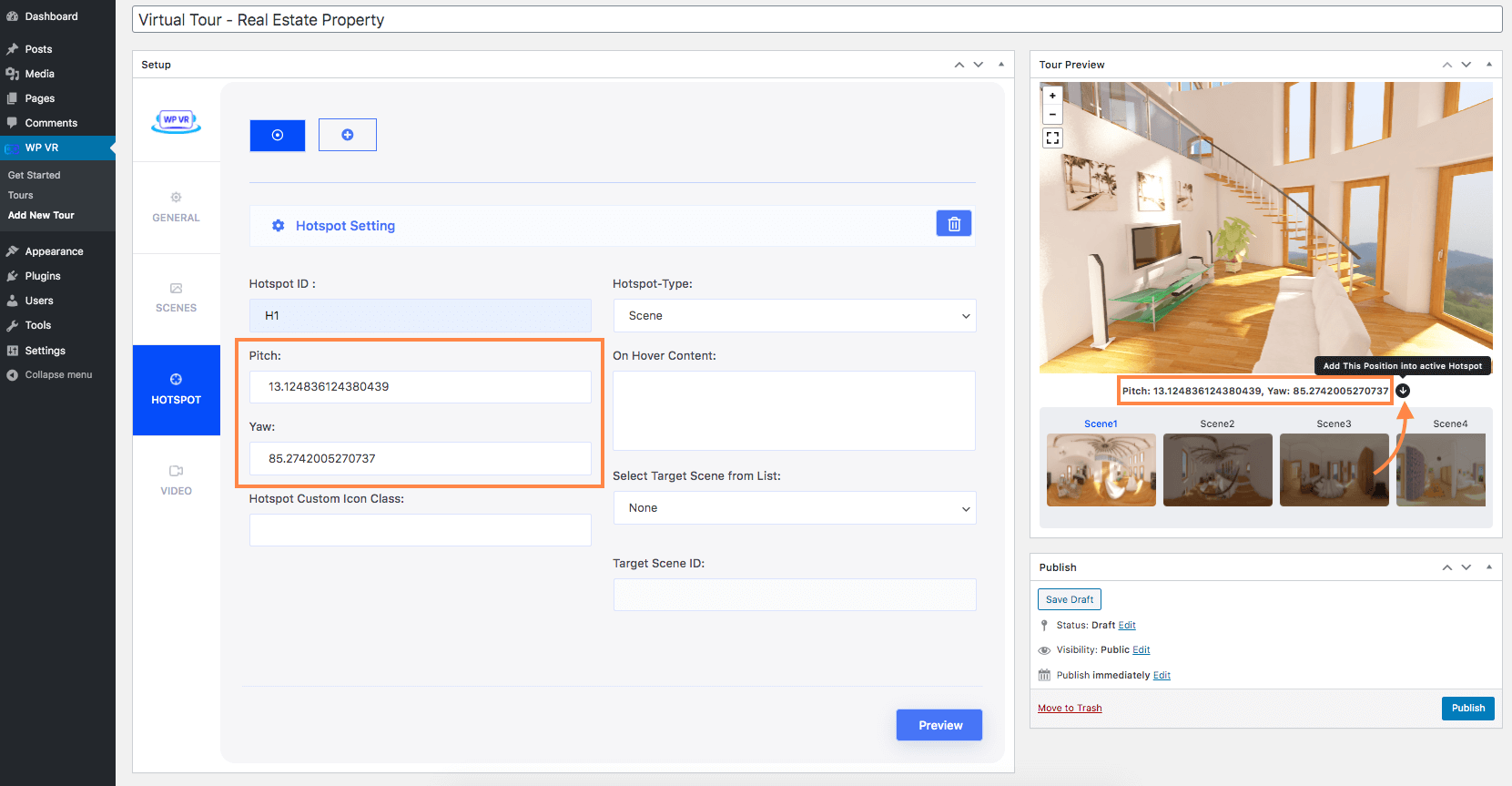Image resolution: width=1512 pixels, height=786 pixels.
Task: Click Move to Trash link
Action: [x=1070, y=709]
